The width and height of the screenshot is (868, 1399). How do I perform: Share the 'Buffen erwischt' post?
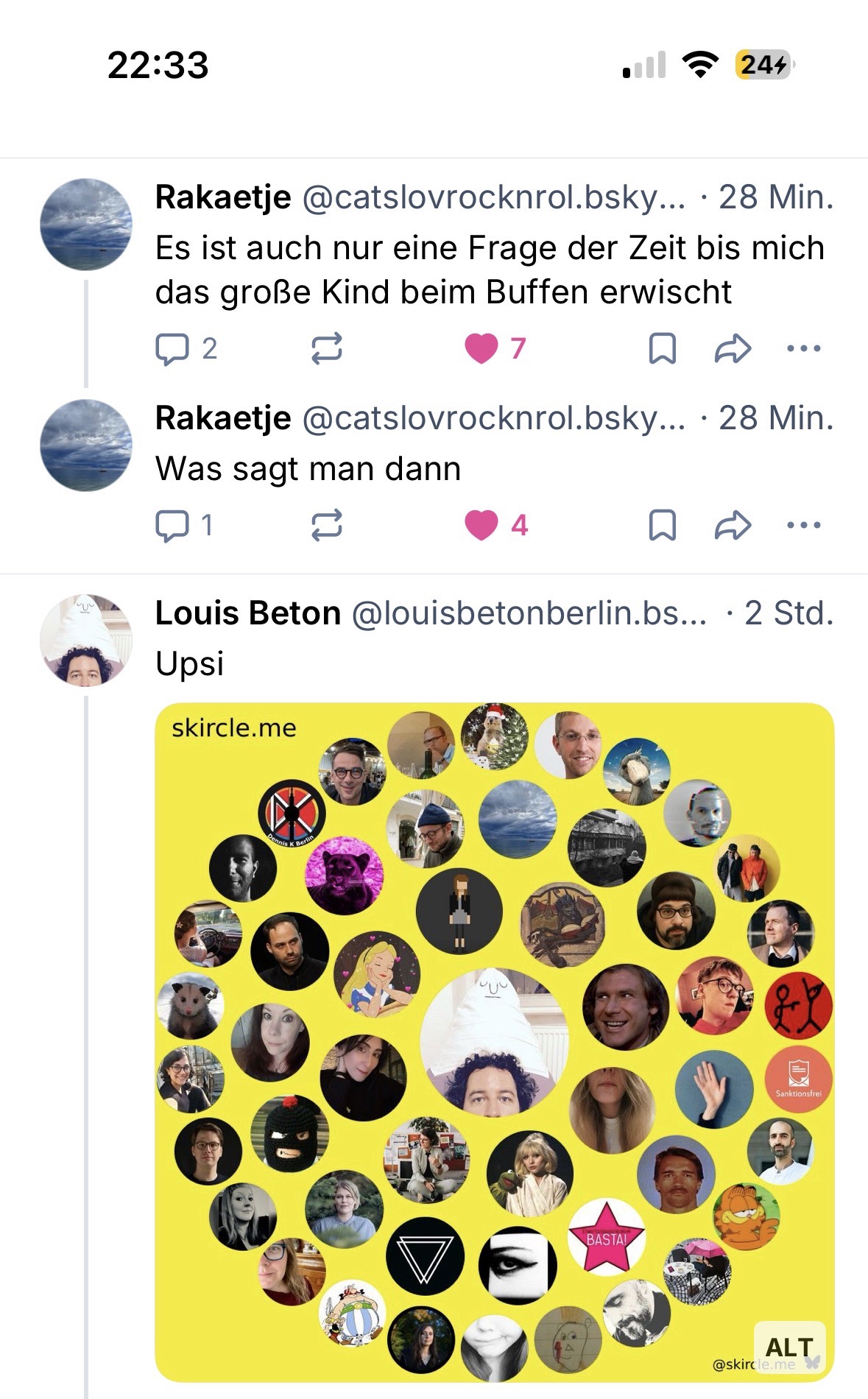coord(733,348)
